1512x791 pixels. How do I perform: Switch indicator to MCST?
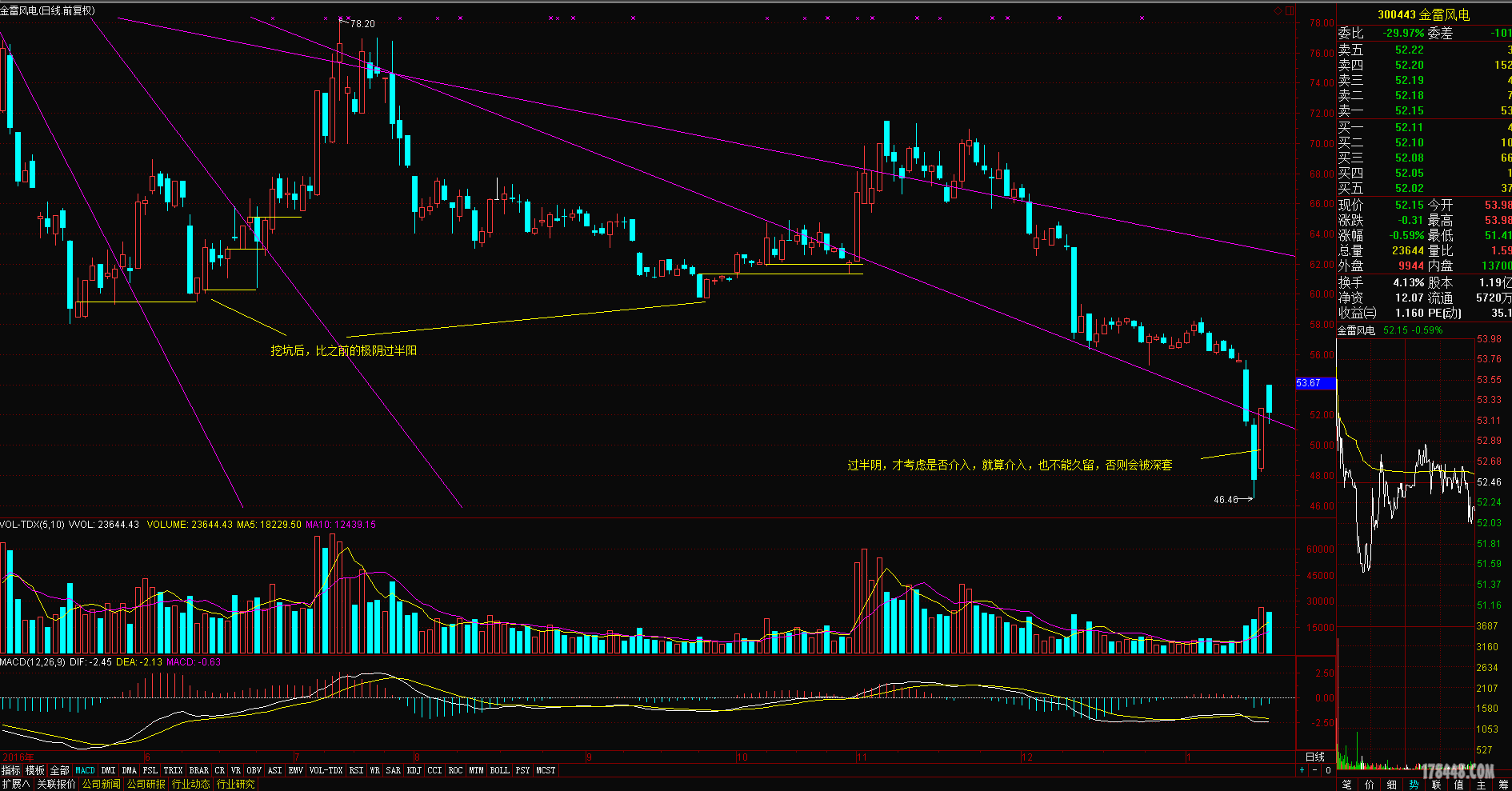[546, 770]
